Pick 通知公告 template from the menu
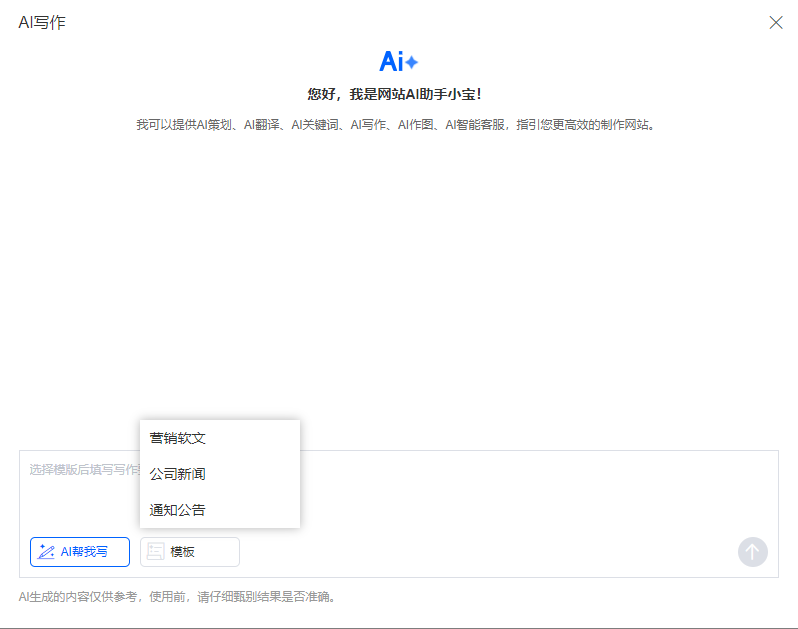Image resolution: width=798 pixels, height=629 pixels. pyautogui.click(x=220, y=509)
